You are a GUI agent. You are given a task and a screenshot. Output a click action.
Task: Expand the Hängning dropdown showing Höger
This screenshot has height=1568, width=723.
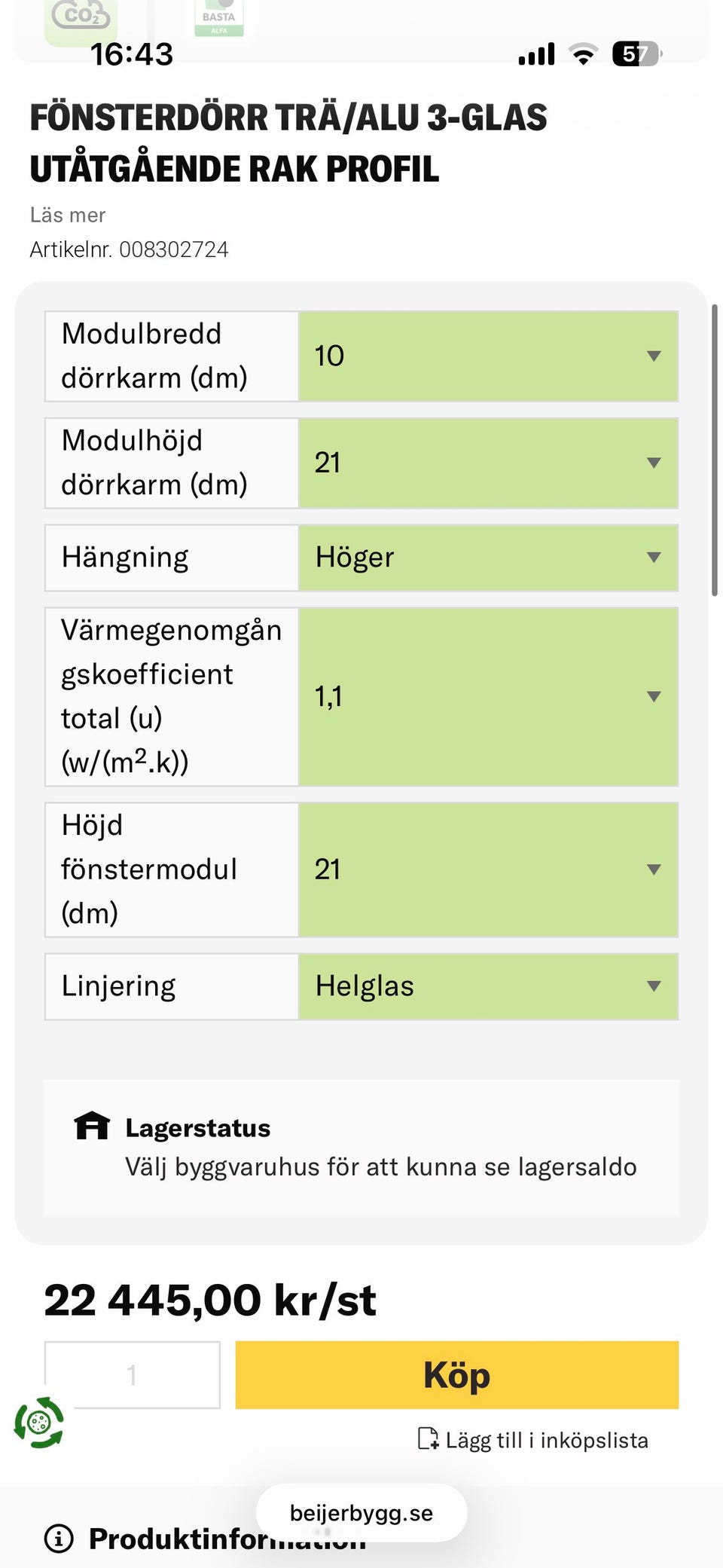[488, 558]
